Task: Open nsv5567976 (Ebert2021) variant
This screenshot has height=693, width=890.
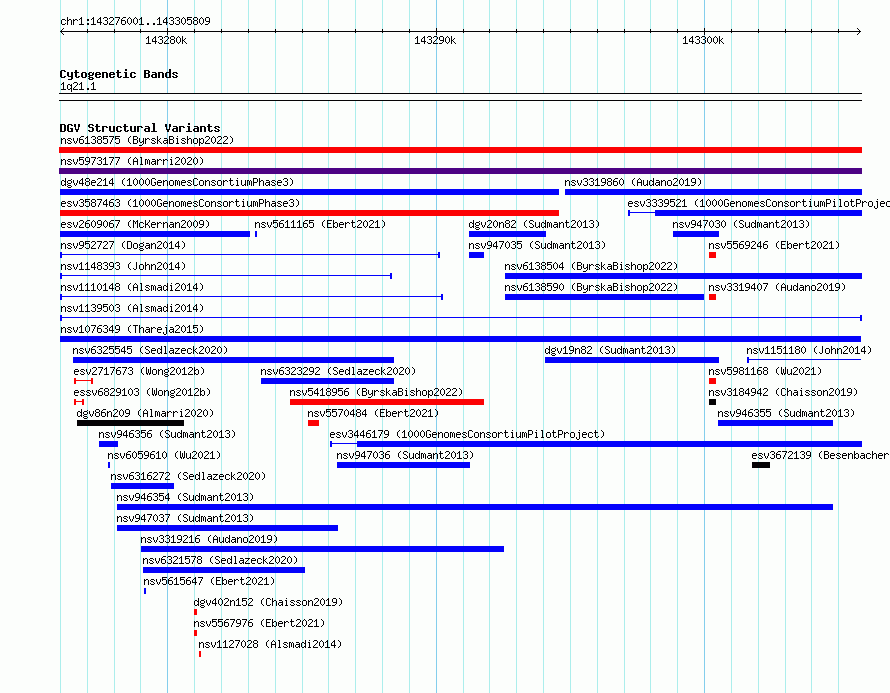Action: click(259, 623)
